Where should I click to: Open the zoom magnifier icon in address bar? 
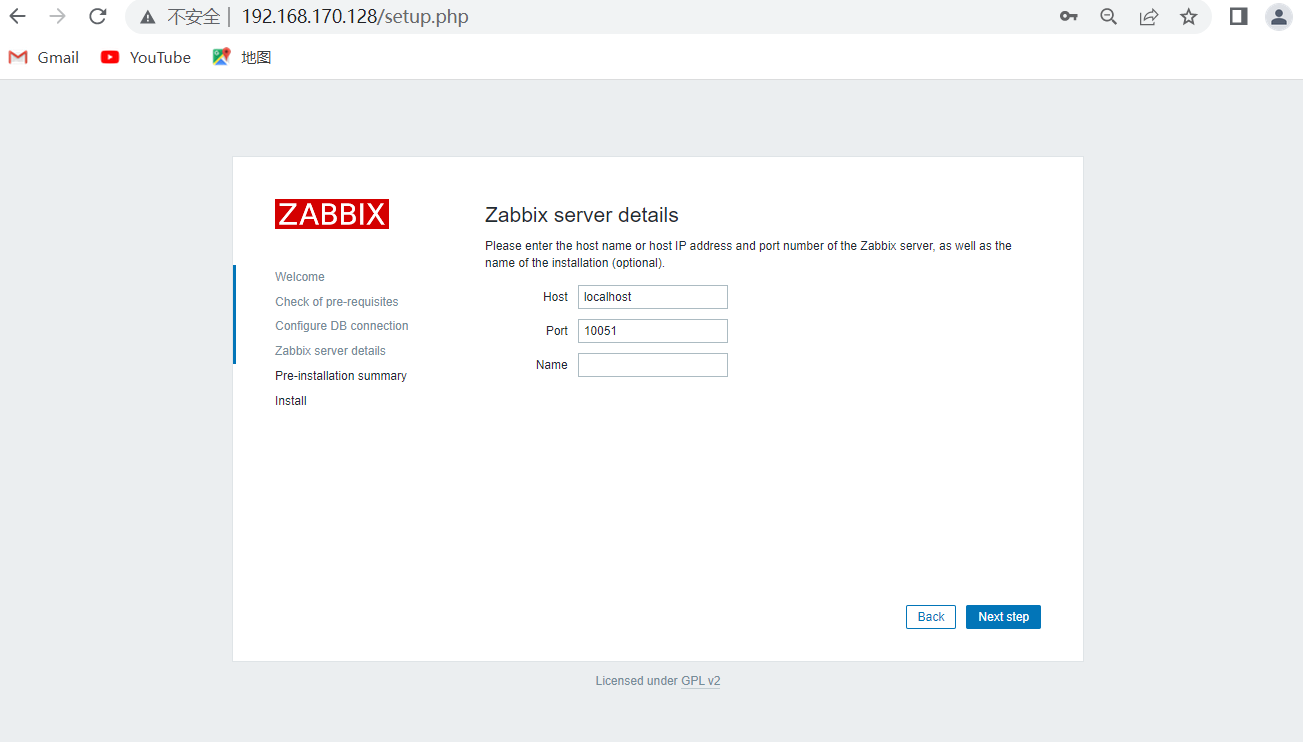pos(1109,16)
